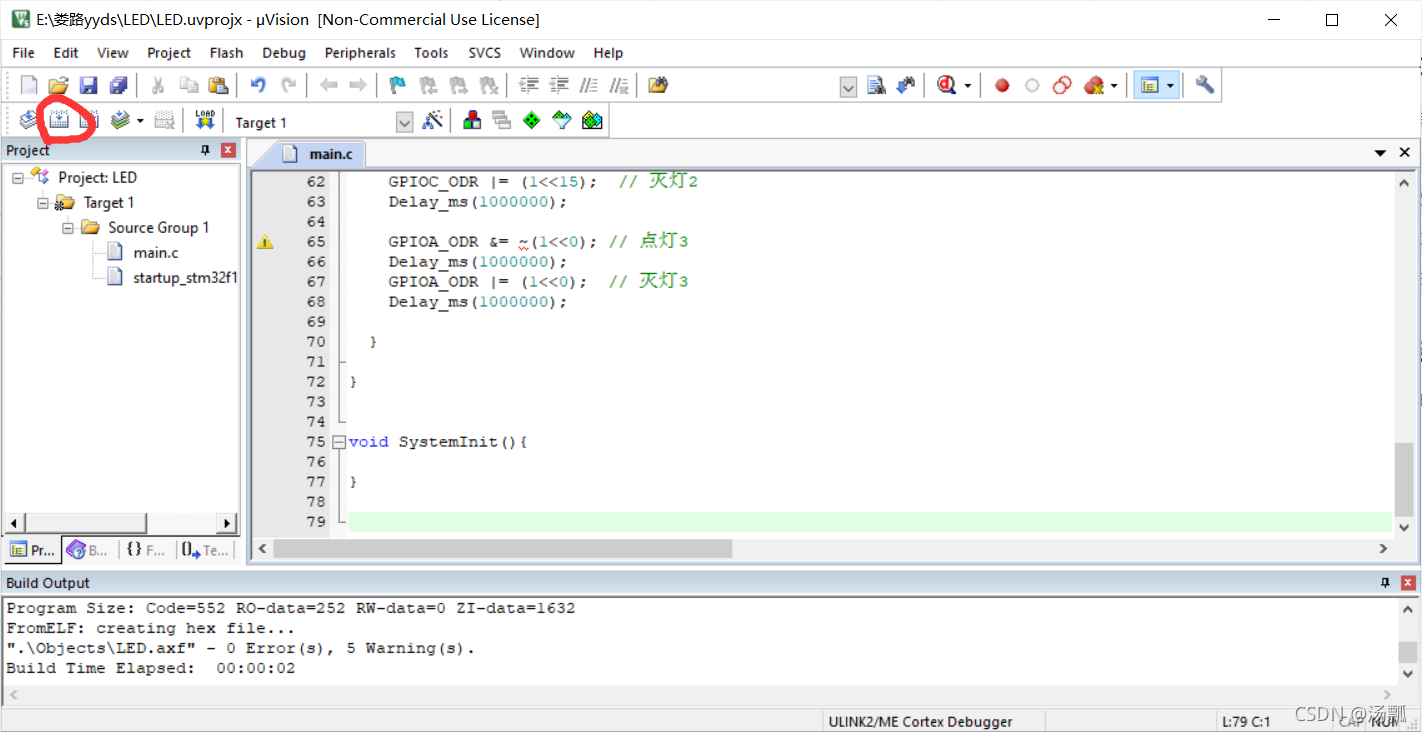Viewport: 1422px width, 732px height.
Task: Open the File menu
Action: pyautogui.click(x=23, y=53)
